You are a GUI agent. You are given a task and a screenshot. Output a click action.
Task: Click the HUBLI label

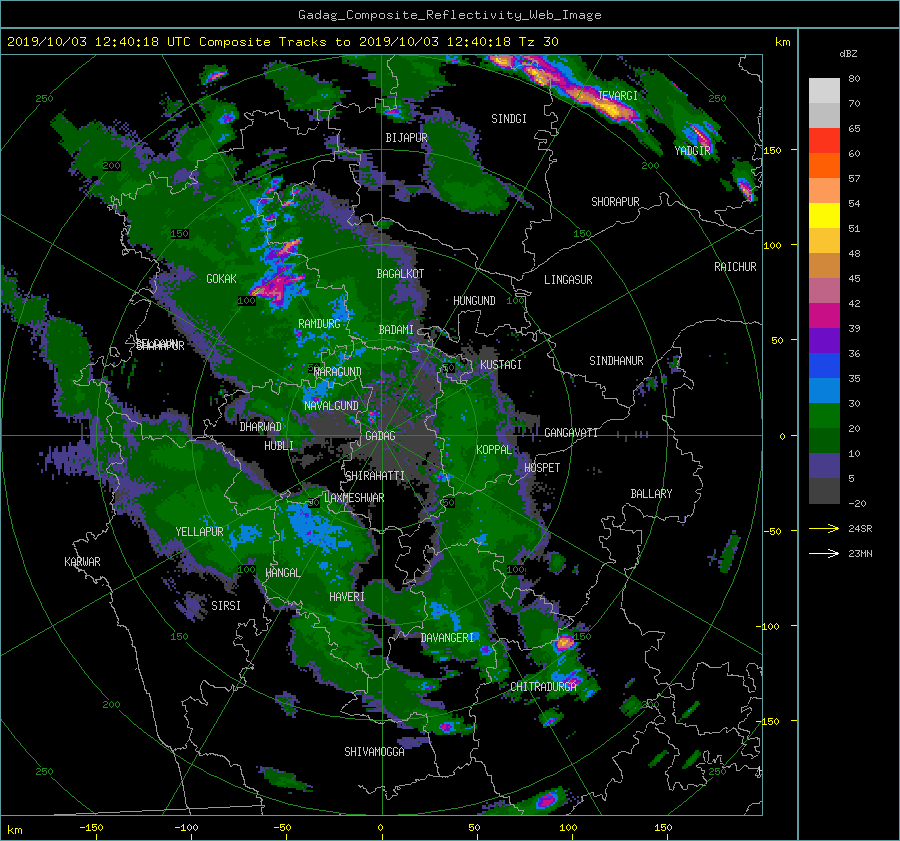click(278, 446)
